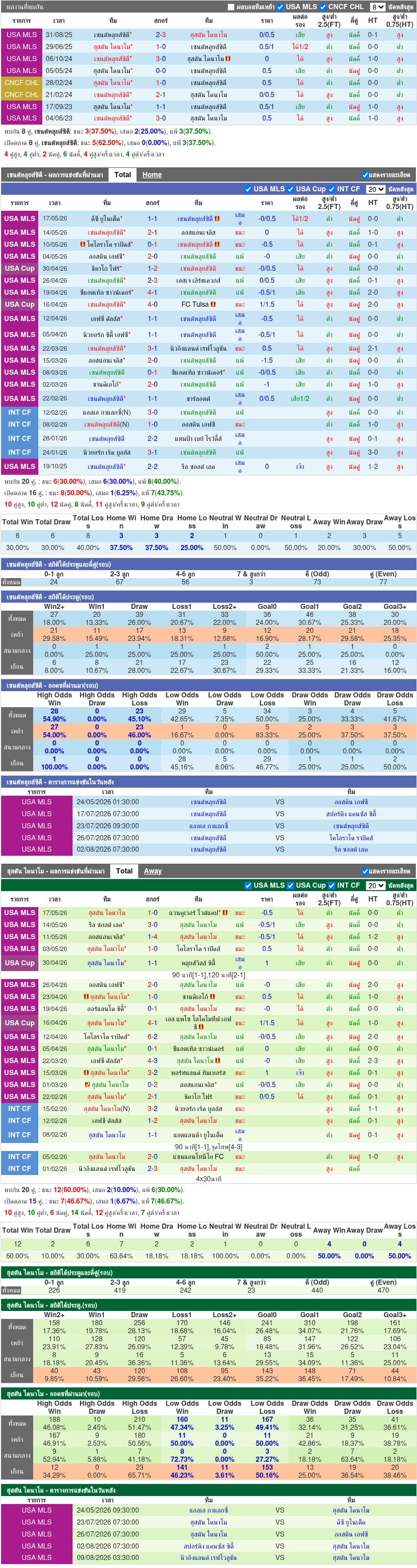The width and height of the screenshot is (417, 1568).
Task: Switch to Home tab in St. Louis results
Action: coord(152,175)
